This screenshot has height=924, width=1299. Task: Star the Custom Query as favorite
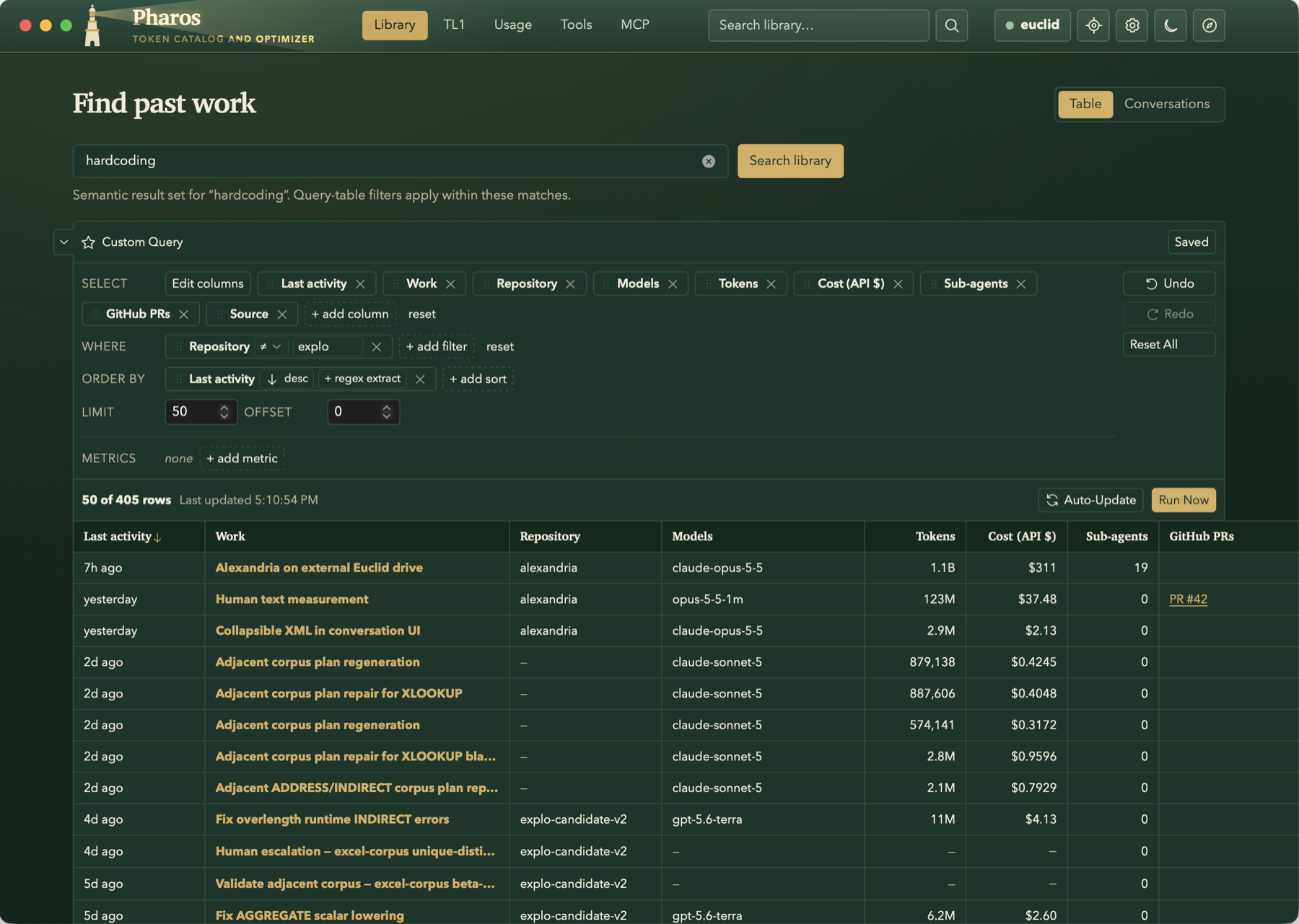88,242
